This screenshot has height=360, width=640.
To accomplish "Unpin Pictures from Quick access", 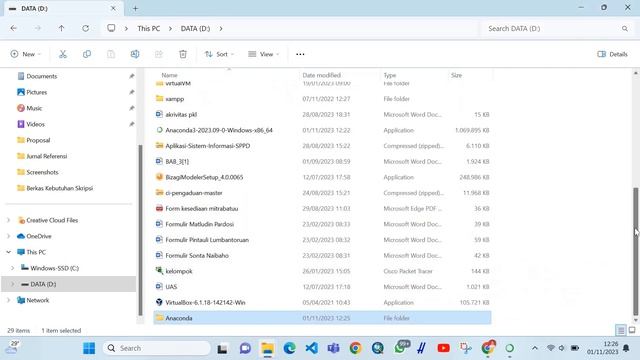I will pyautogui.click(x=131, y=92).
